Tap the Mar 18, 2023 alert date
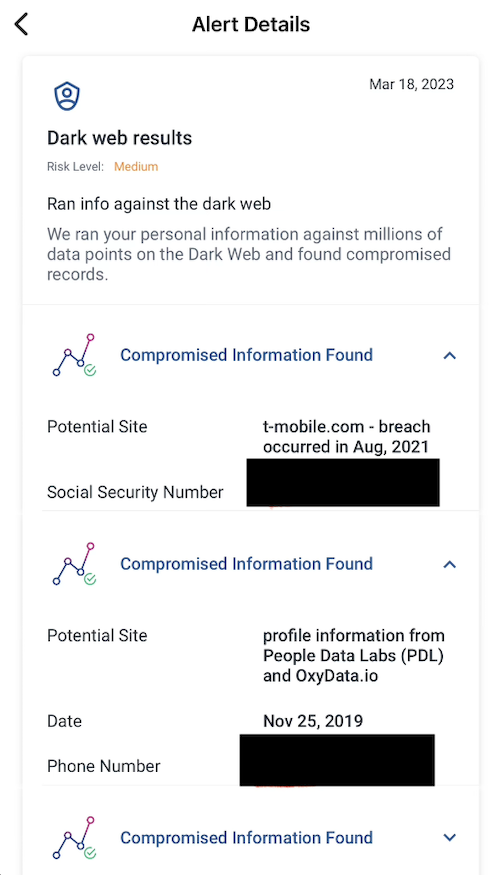Image resolution: width=500 pixels, height=875 pixels. 411,84
